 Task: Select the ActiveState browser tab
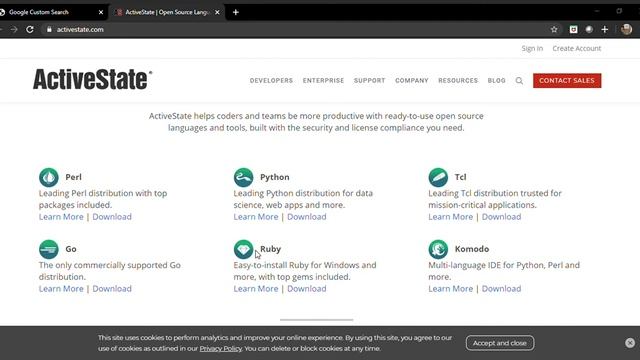(x=167, y=12)
